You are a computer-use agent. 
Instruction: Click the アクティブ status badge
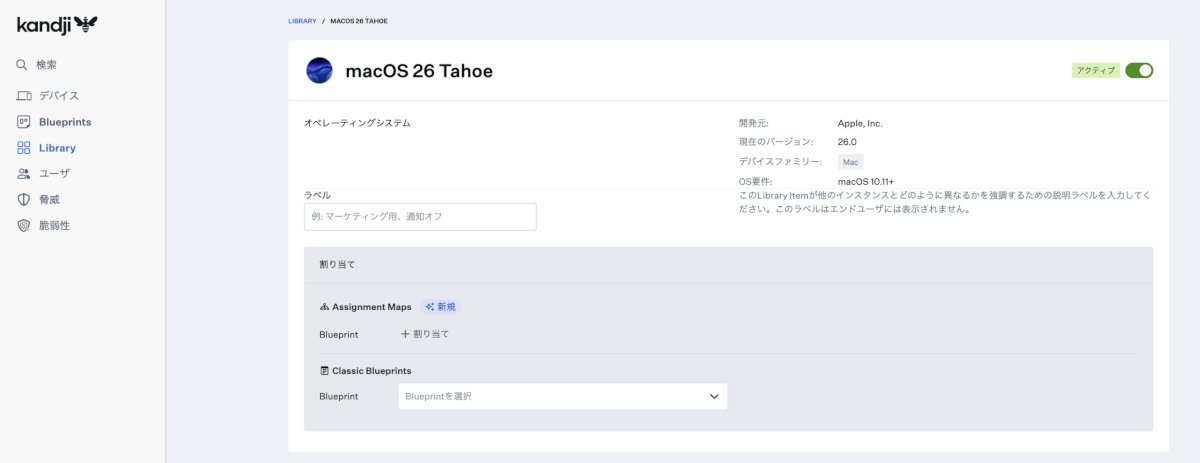(x=1095, y=71)
